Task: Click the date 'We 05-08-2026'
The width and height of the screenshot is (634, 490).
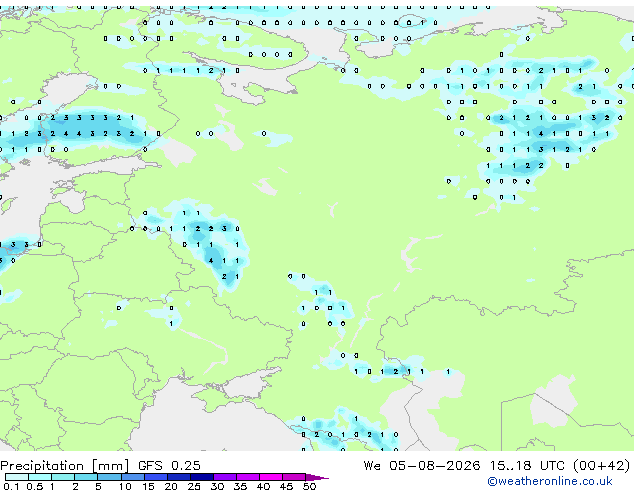Action: (x=422, y=466)
